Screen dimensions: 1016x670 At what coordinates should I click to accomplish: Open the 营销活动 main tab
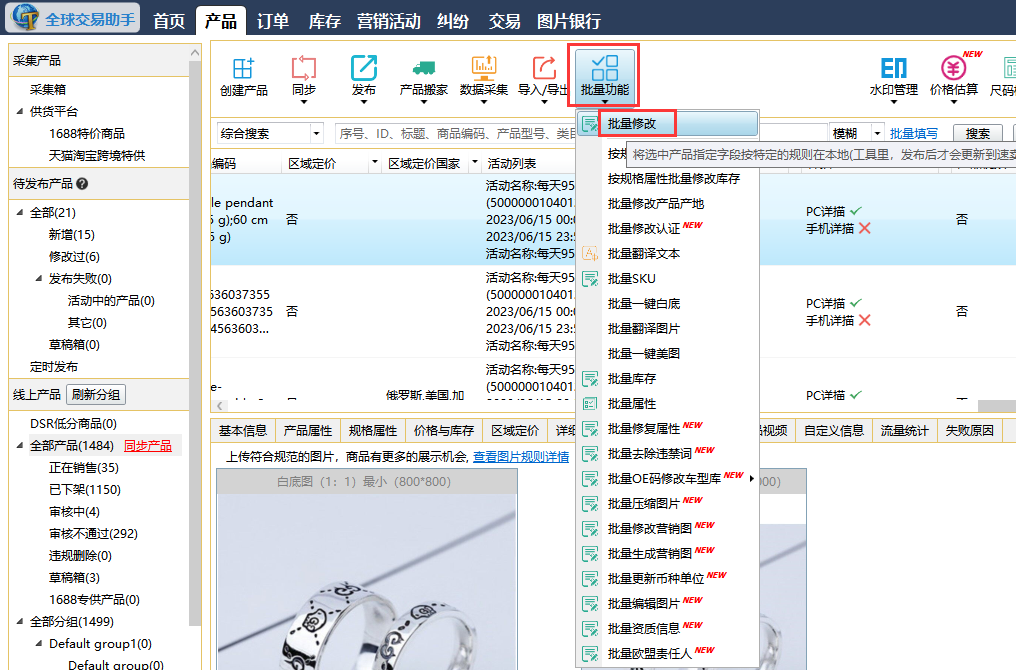(389, 21)
